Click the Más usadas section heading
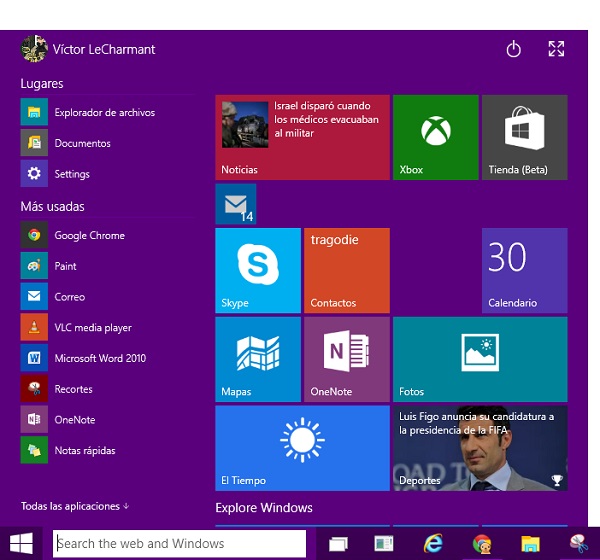The image size is (600, 560). click(52, 207)
